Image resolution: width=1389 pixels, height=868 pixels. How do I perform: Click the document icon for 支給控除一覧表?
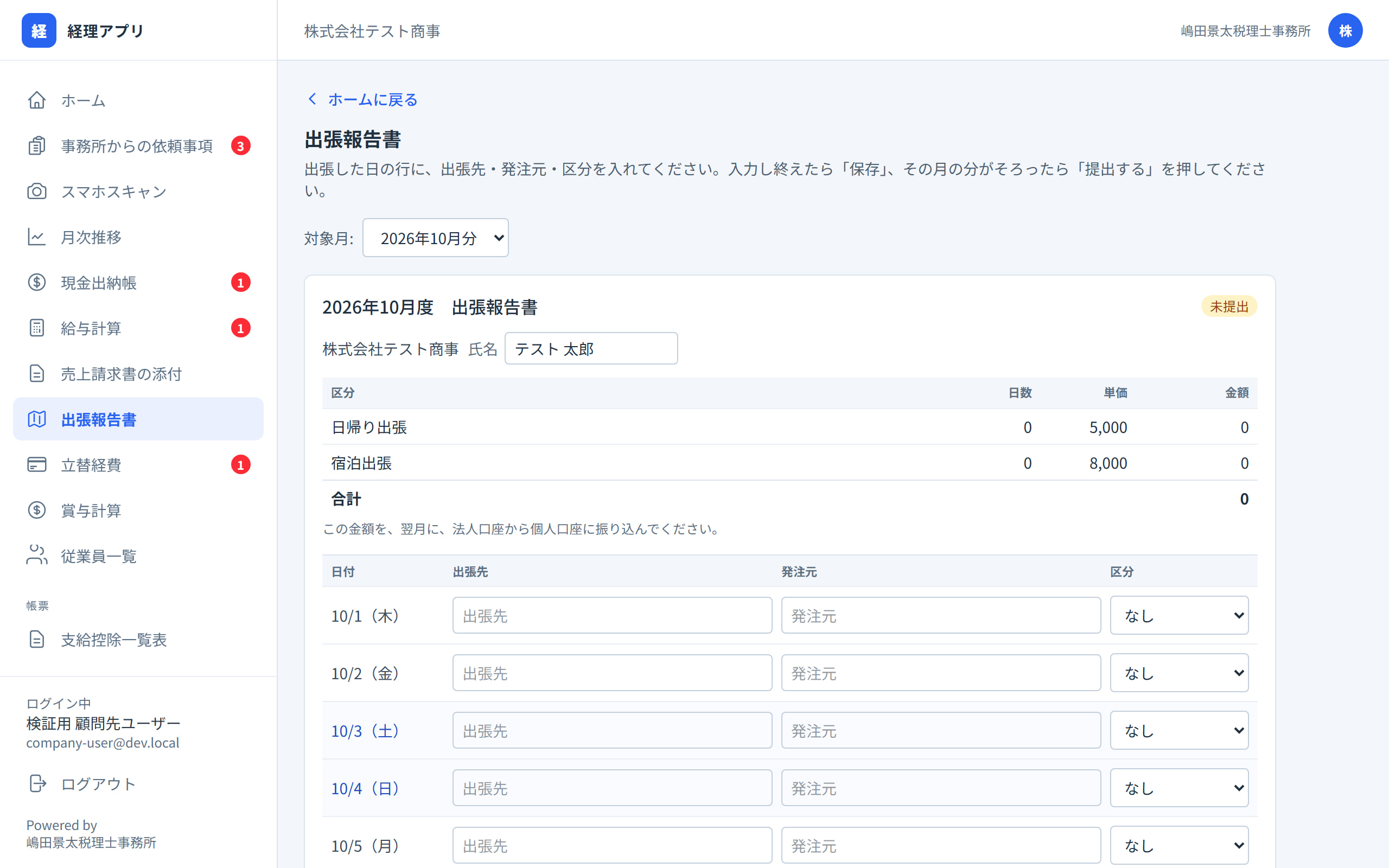[37, 640]
